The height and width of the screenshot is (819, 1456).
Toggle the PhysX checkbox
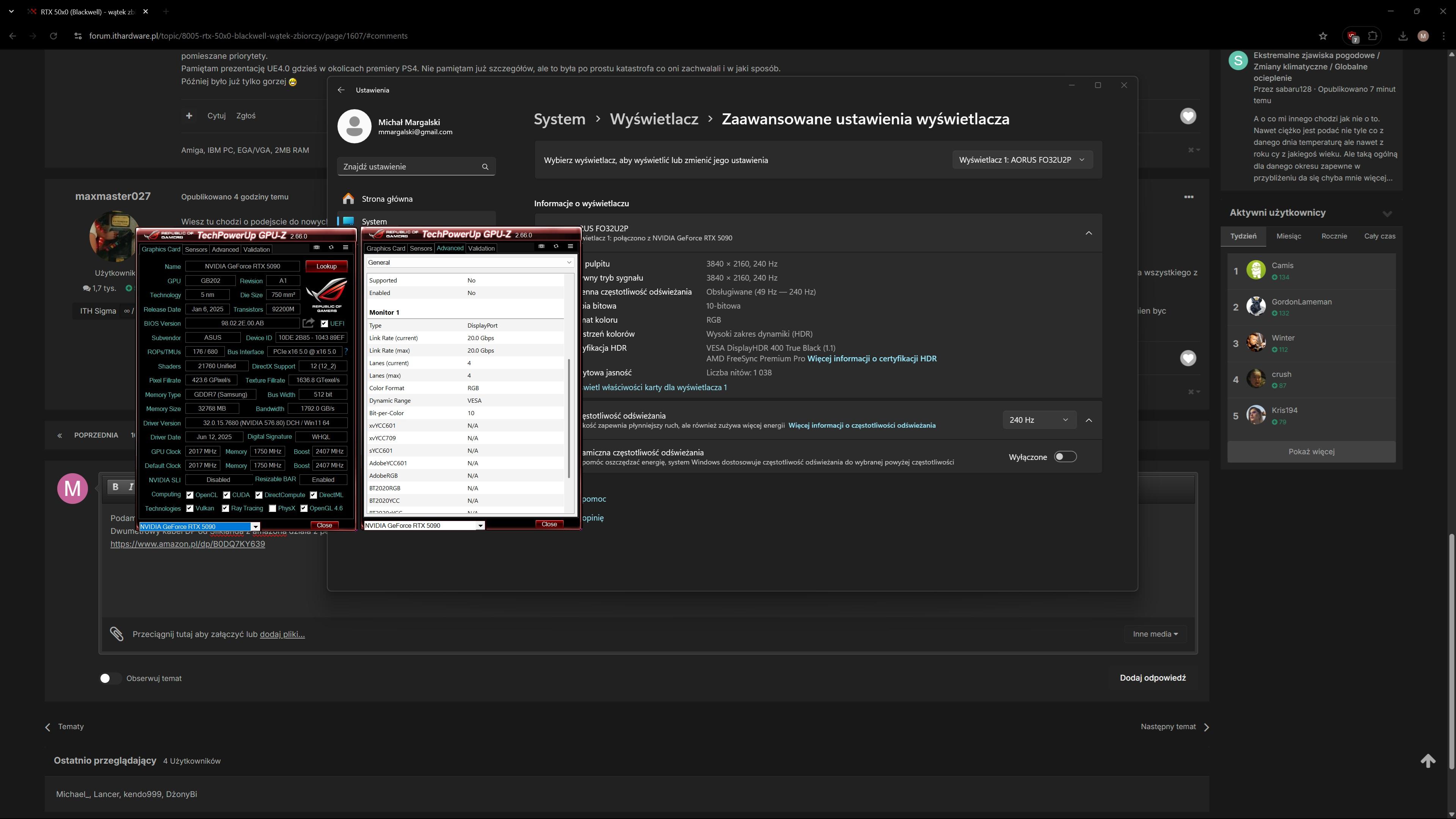(x=273, y=509)
